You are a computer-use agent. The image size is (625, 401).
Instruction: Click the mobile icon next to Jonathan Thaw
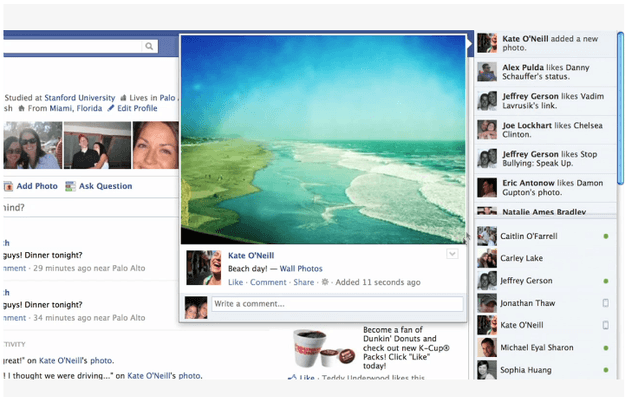tap(605, 303)
